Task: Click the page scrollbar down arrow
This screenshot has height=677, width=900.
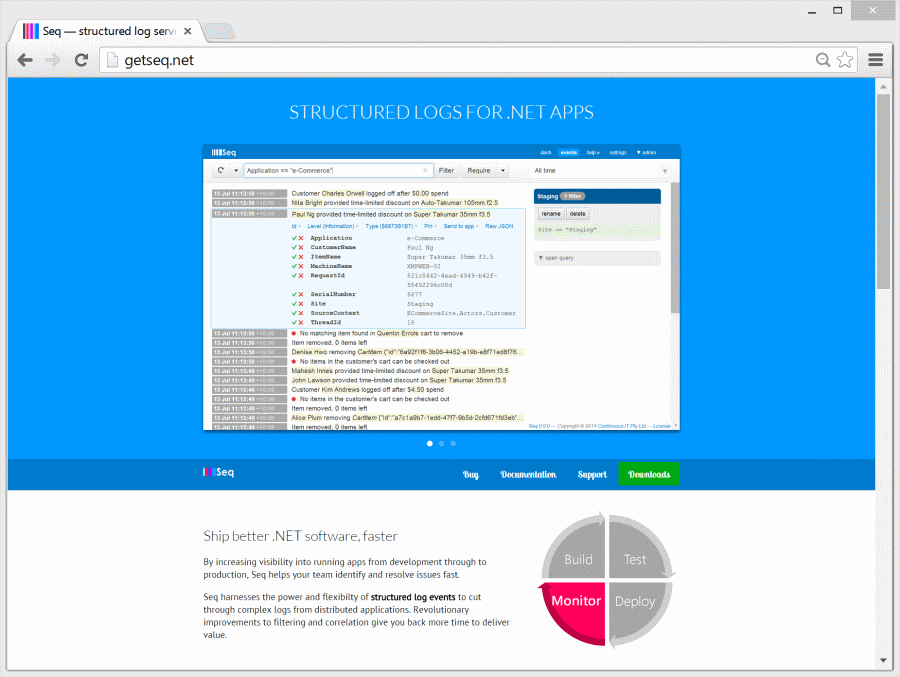Action: [x=883, y=660]
